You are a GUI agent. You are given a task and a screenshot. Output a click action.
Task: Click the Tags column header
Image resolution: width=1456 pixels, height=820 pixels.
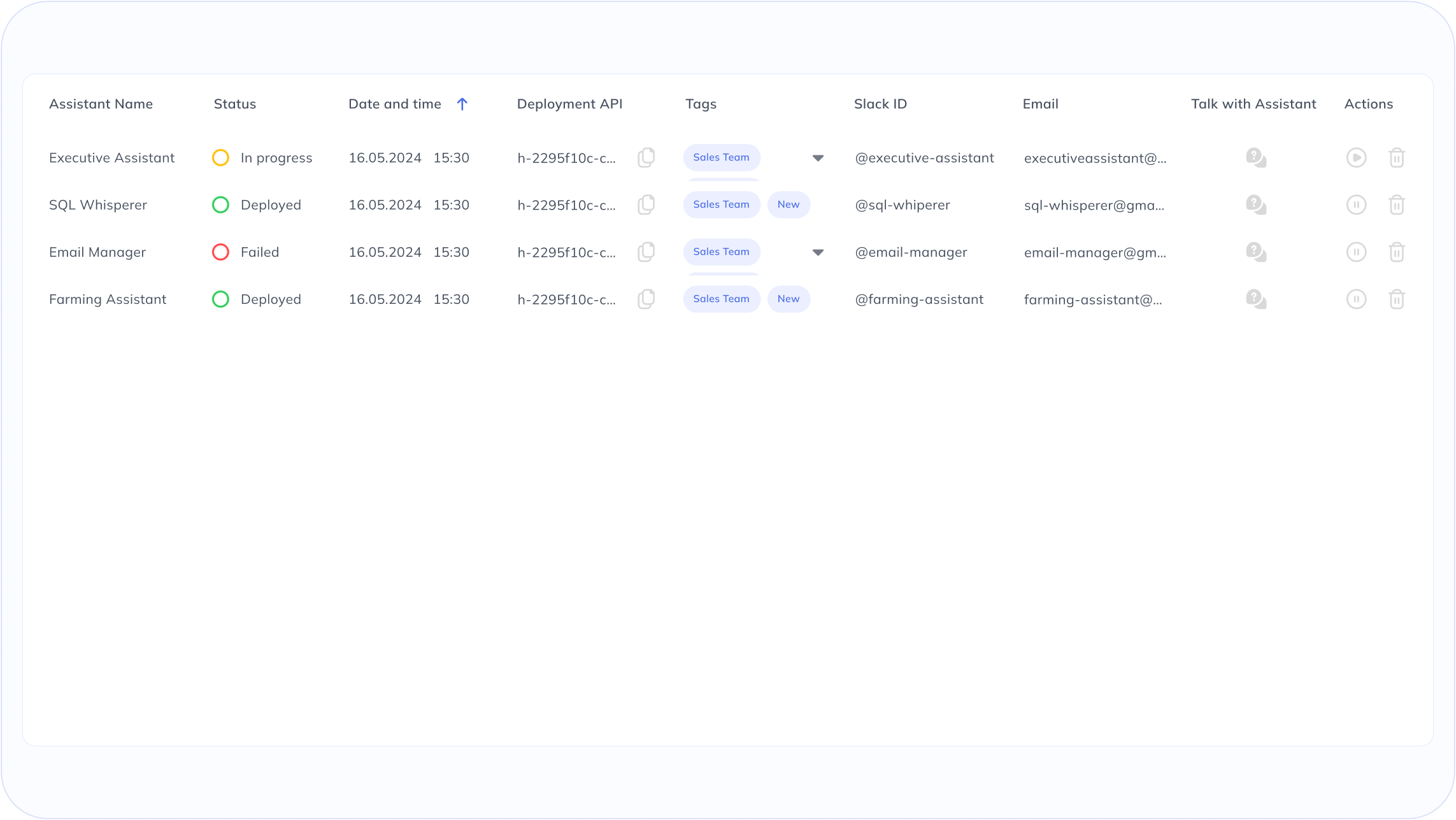701,104
